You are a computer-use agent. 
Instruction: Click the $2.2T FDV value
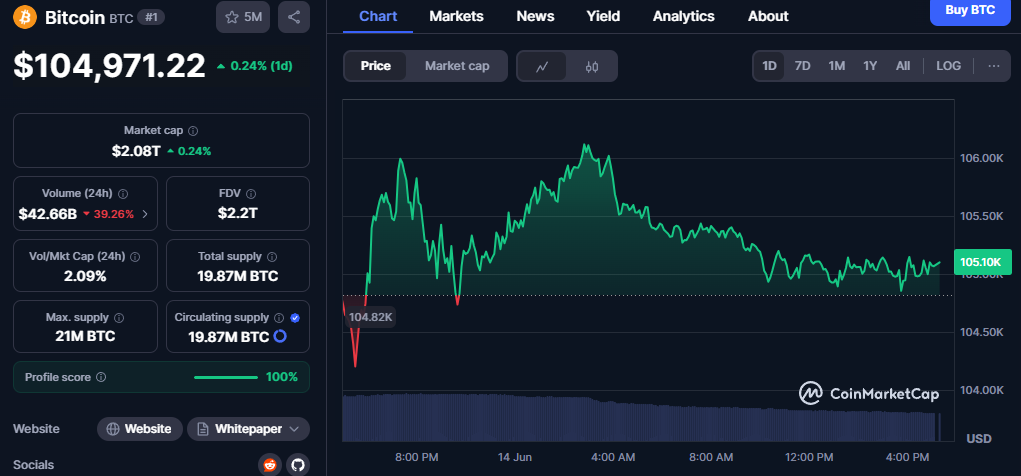tap(238, 213)
